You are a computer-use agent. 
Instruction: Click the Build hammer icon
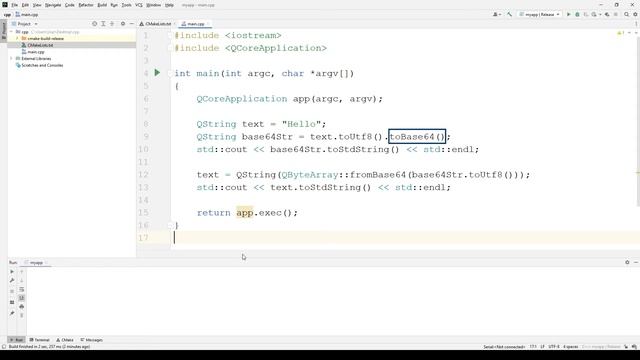pos(509,15)
